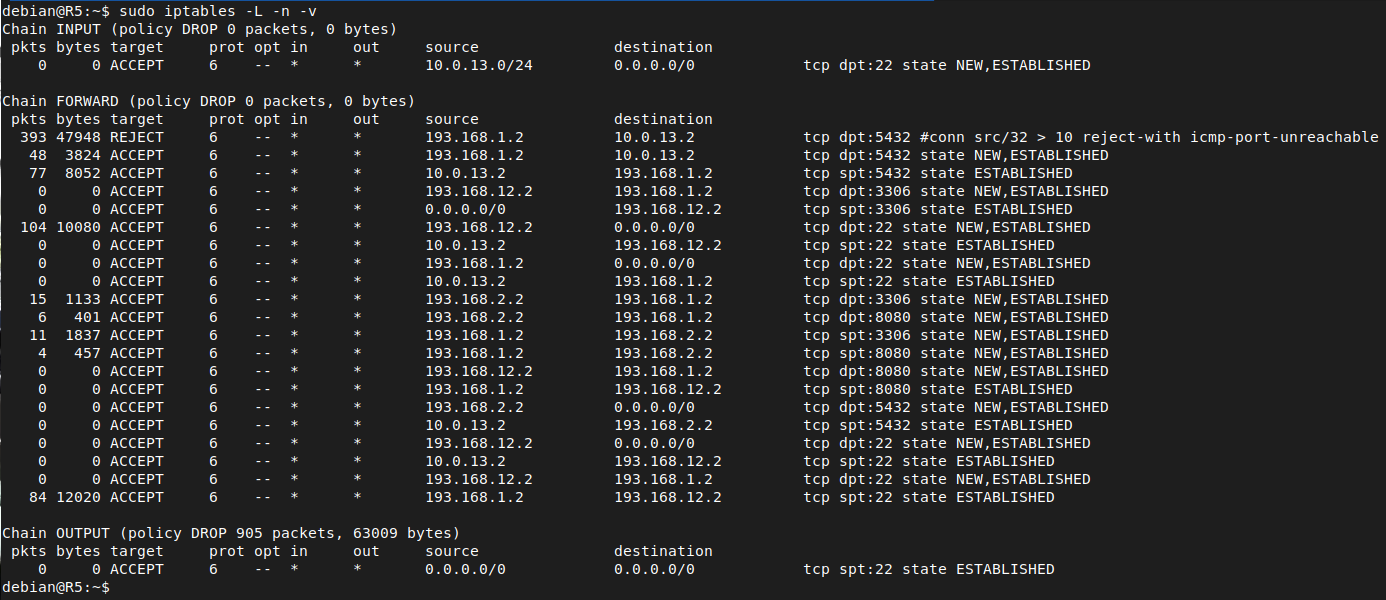
Task: Click the 104 packets counter in FORWARD
Action: (x=33, y=227)
